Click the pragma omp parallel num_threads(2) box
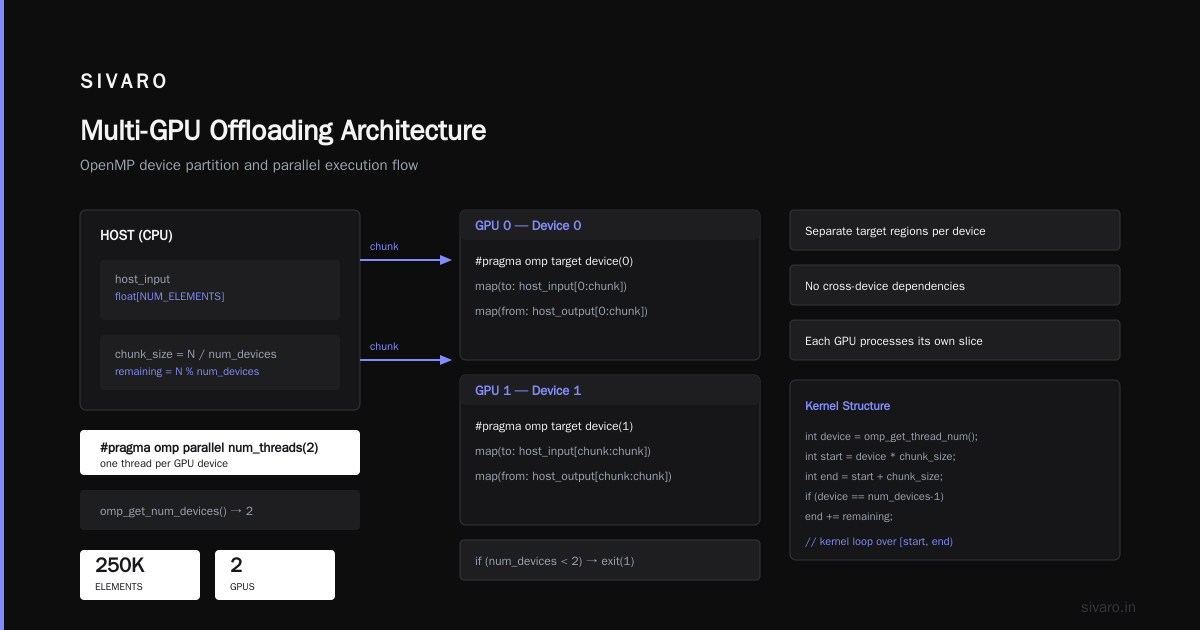1200x630 pixels. click(x=220, y=453)
